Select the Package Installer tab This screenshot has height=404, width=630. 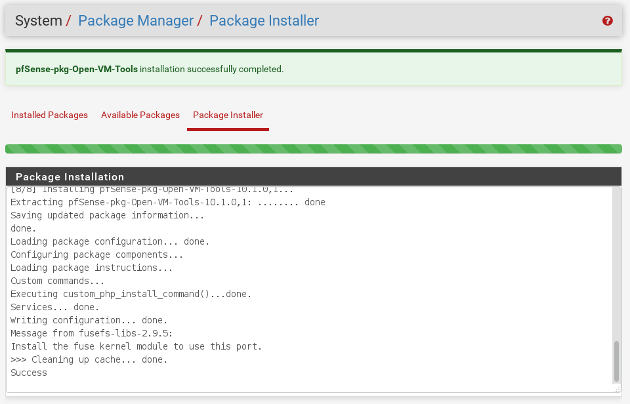tap(228, 115)
